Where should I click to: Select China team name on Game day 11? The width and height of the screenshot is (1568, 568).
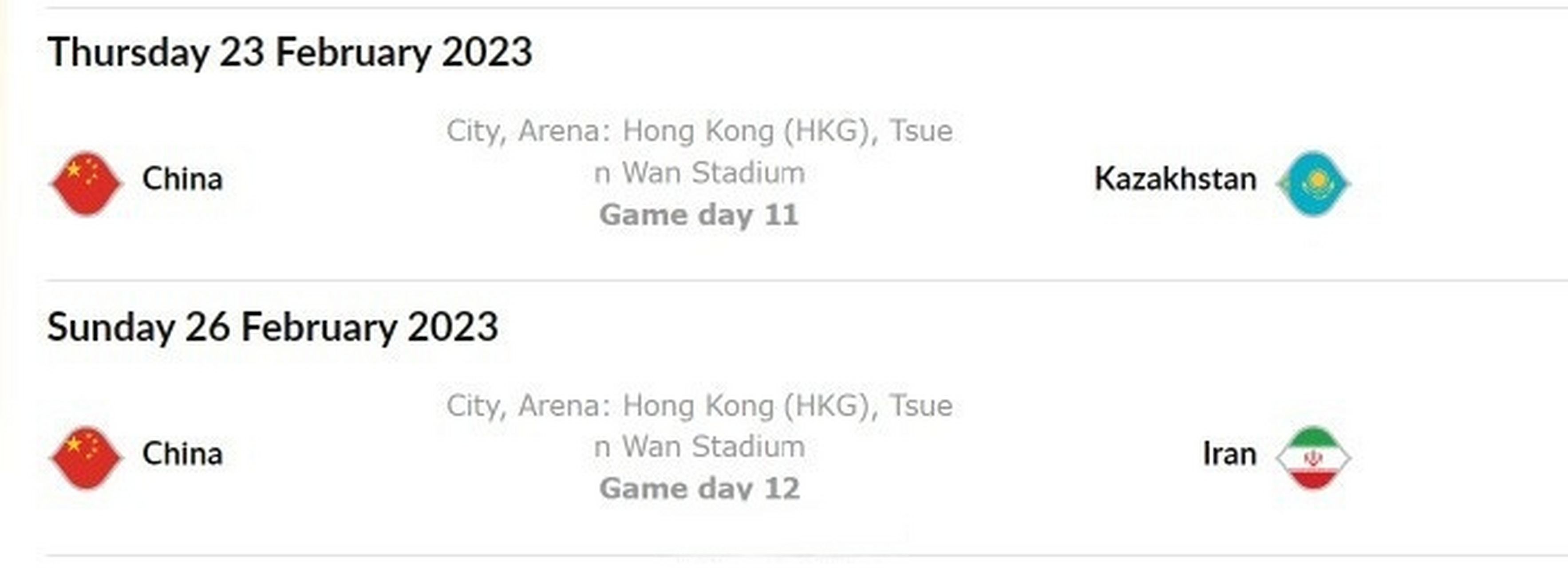[182, 179]
